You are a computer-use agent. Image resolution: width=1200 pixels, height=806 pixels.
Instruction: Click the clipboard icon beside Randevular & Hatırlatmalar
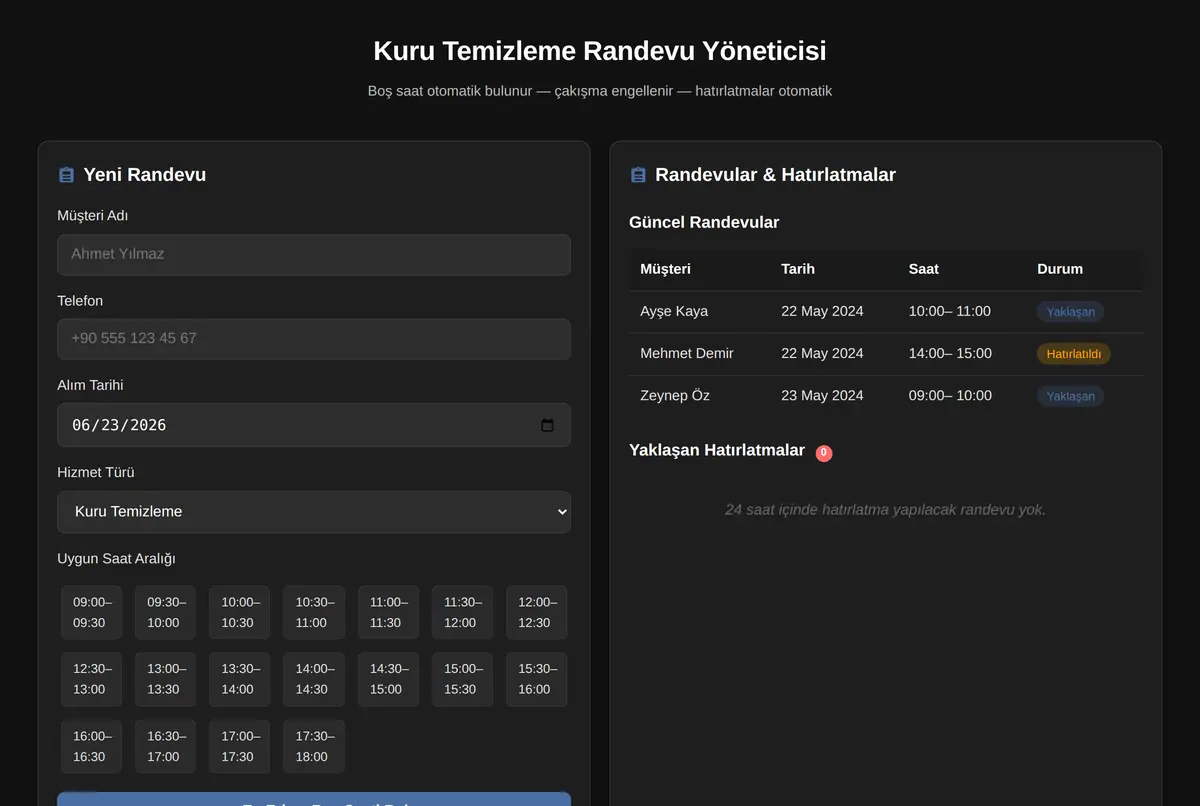coord(638,175)
